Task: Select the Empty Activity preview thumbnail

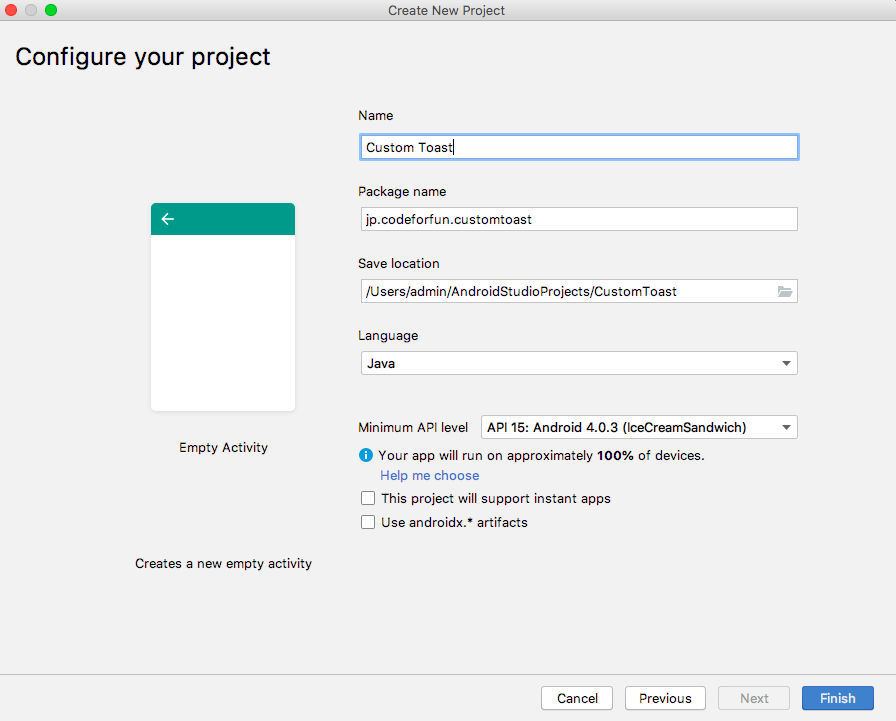Action: pos(223,307)
